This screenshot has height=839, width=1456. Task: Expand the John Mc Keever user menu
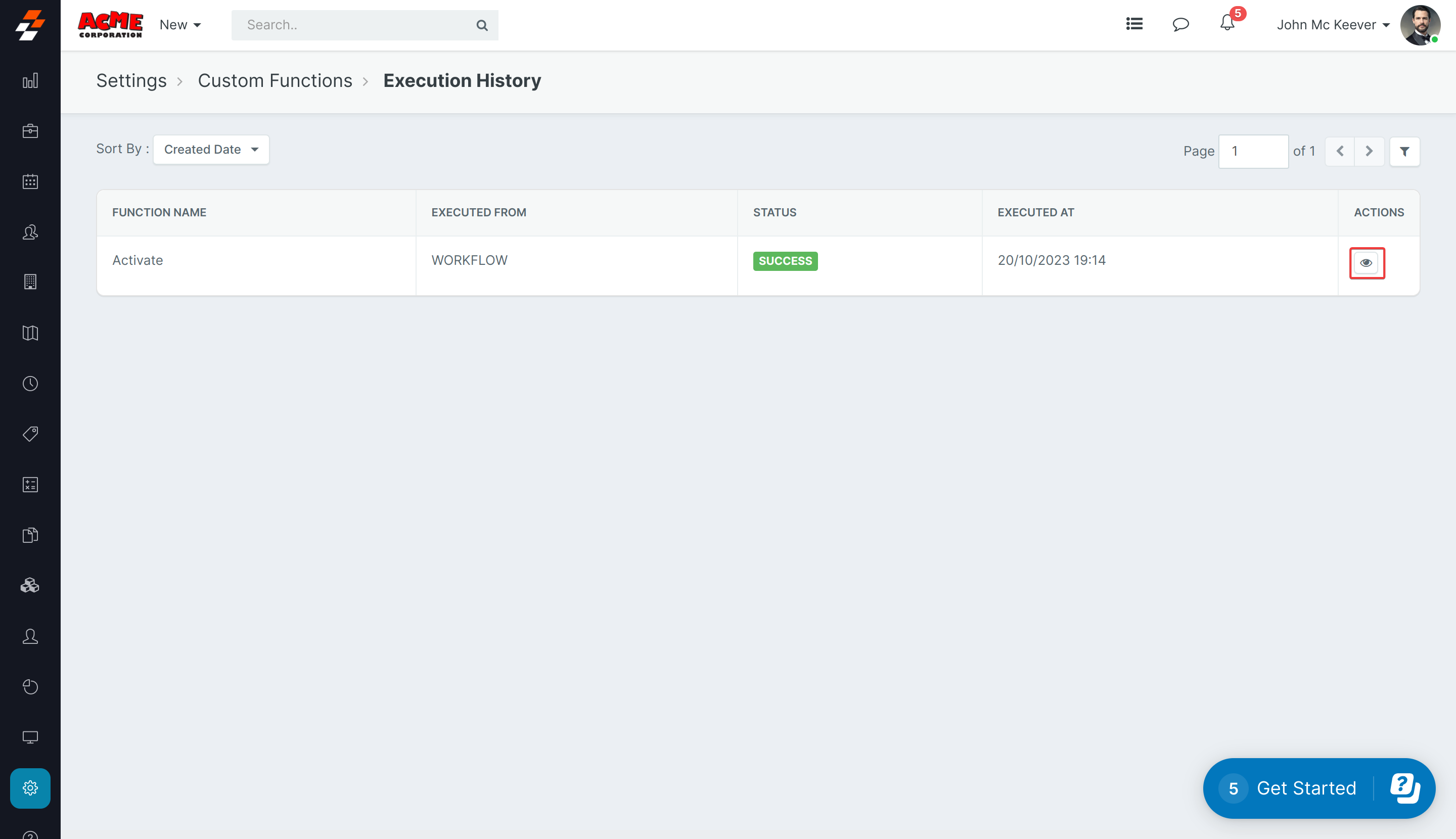(1333, 25)
